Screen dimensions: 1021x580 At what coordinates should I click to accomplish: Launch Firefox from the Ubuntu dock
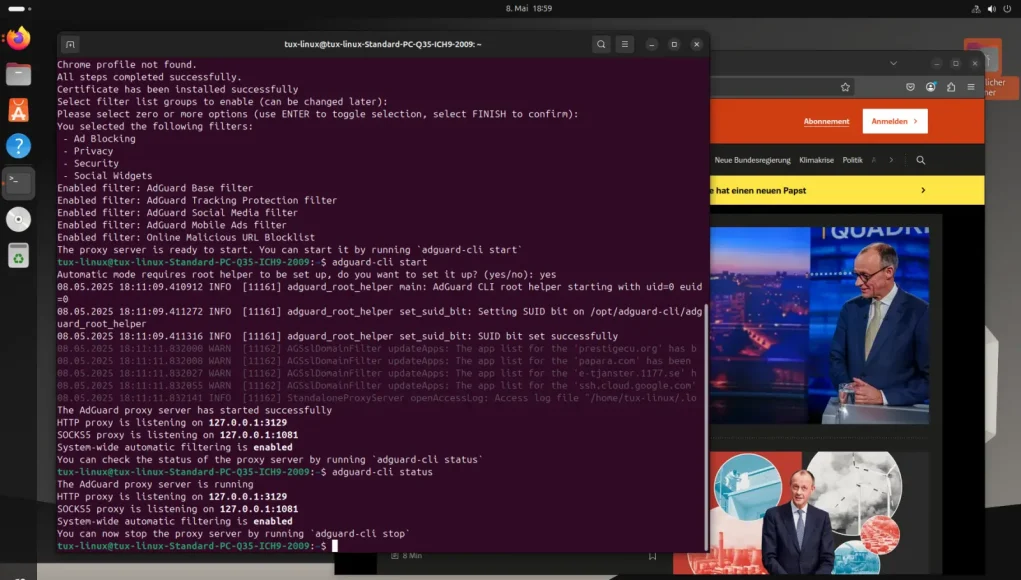[x=18, y=39]
